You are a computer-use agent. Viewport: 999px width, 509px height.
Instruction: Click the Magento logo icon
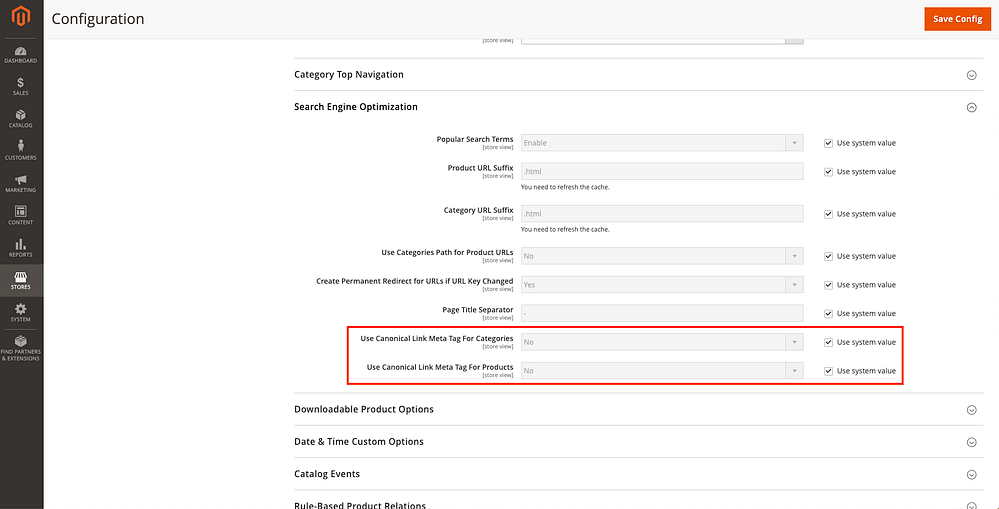pyautogui.click(x=21, y=19)
